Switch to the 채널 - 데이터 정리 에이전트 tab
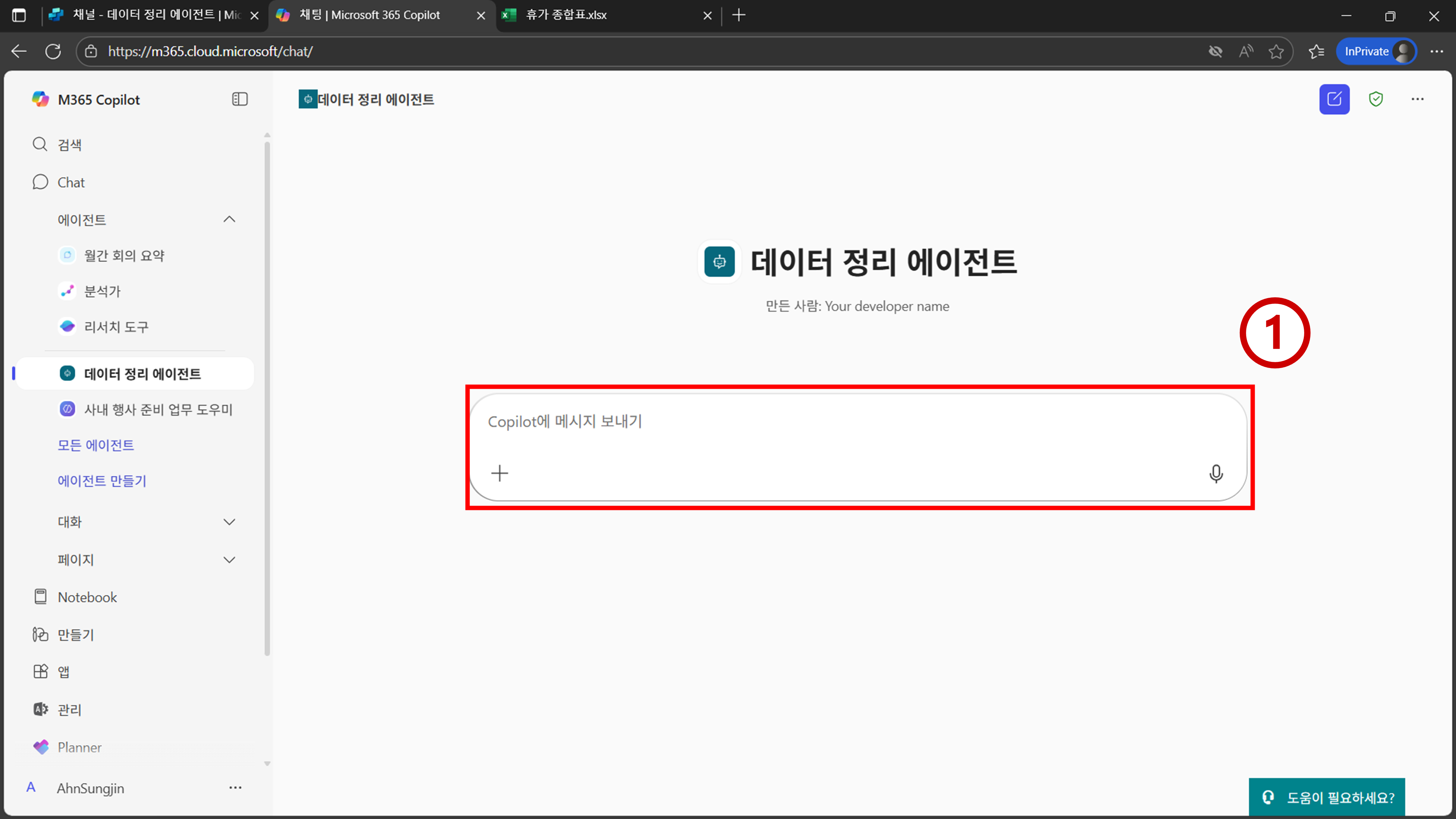Image resolution: width=1456 pixels, height=819 pixels. tap(156, 15)
